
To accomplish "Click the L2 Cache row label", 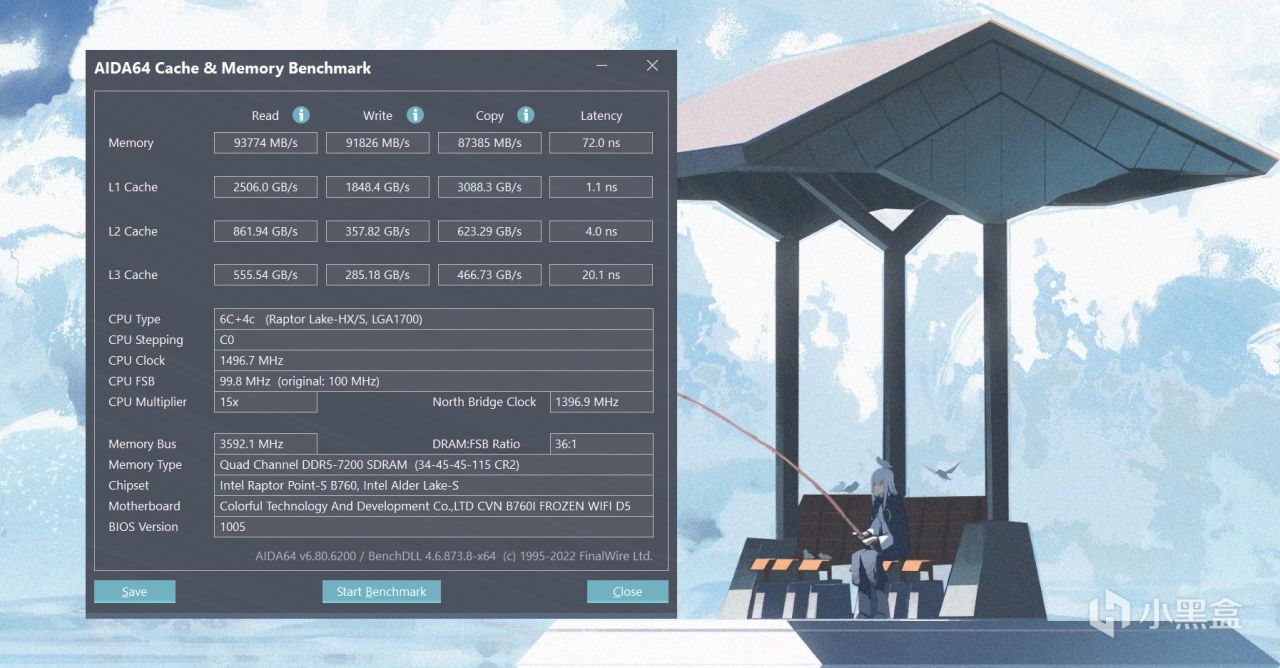I will pos(133,231).
